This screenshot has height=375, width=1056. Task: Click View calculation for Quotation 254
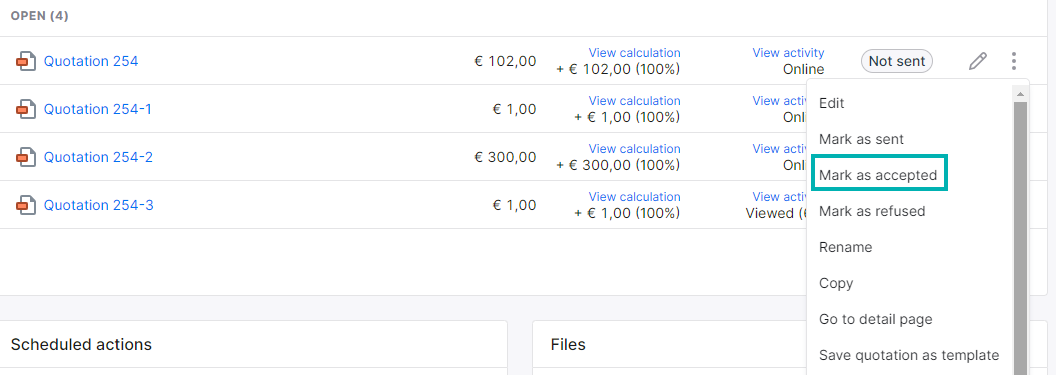(x=634, y=53)
